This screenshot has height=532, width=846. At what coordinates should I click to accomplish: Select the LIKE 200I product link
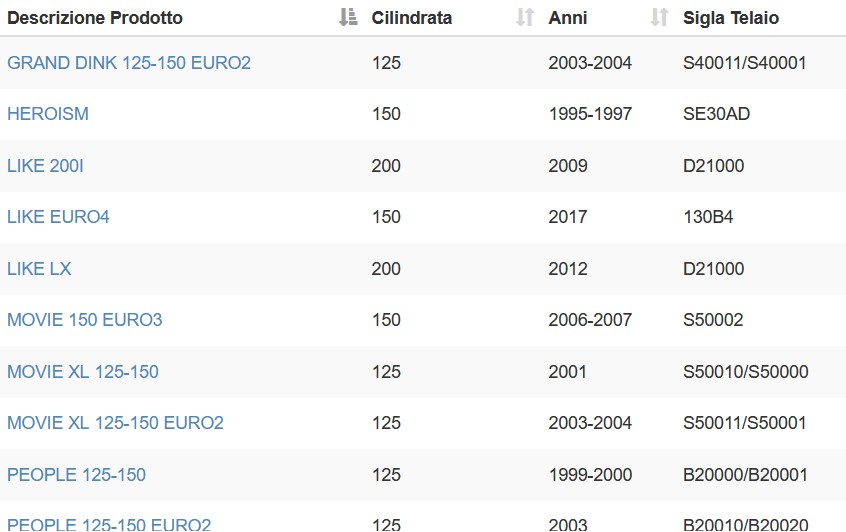[45, 166]
